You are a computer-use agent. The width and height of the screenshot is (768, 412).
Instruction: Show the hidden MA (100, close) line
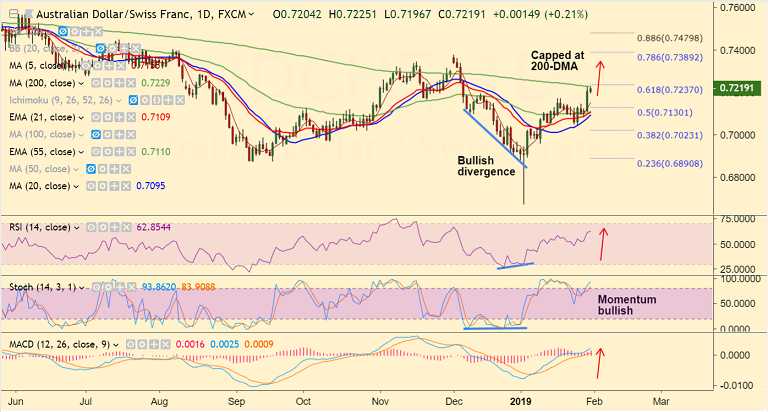tap(96, 135)
